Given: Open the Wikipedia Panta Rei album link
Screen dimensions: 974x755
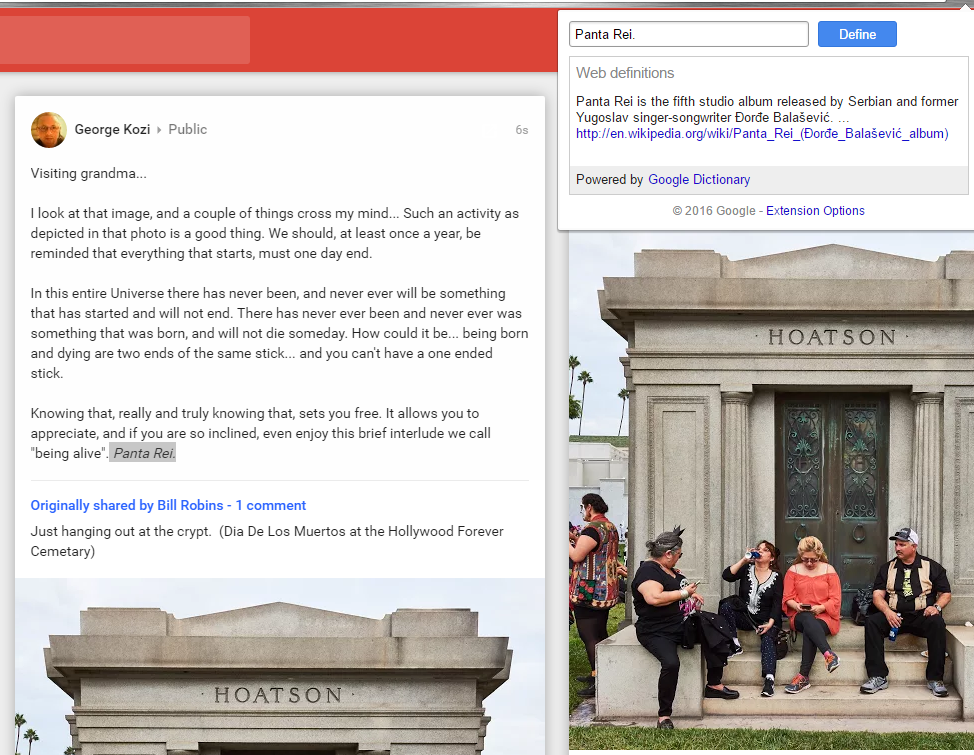Looking at the screenshot, I should click(762, 133).
